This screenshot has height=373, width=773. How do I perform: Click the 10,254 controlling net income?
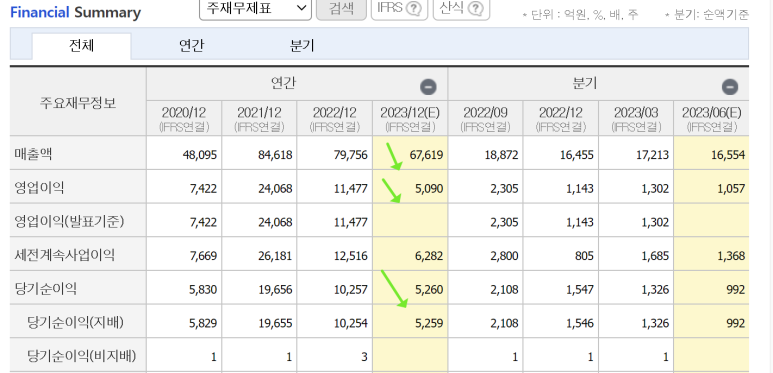(x=351, y=324)
